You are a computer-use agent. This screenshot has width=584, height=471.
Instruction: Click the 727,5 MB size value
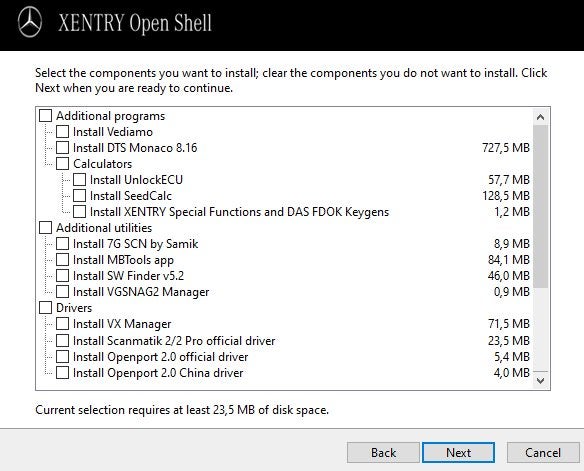tap(506, 148)
